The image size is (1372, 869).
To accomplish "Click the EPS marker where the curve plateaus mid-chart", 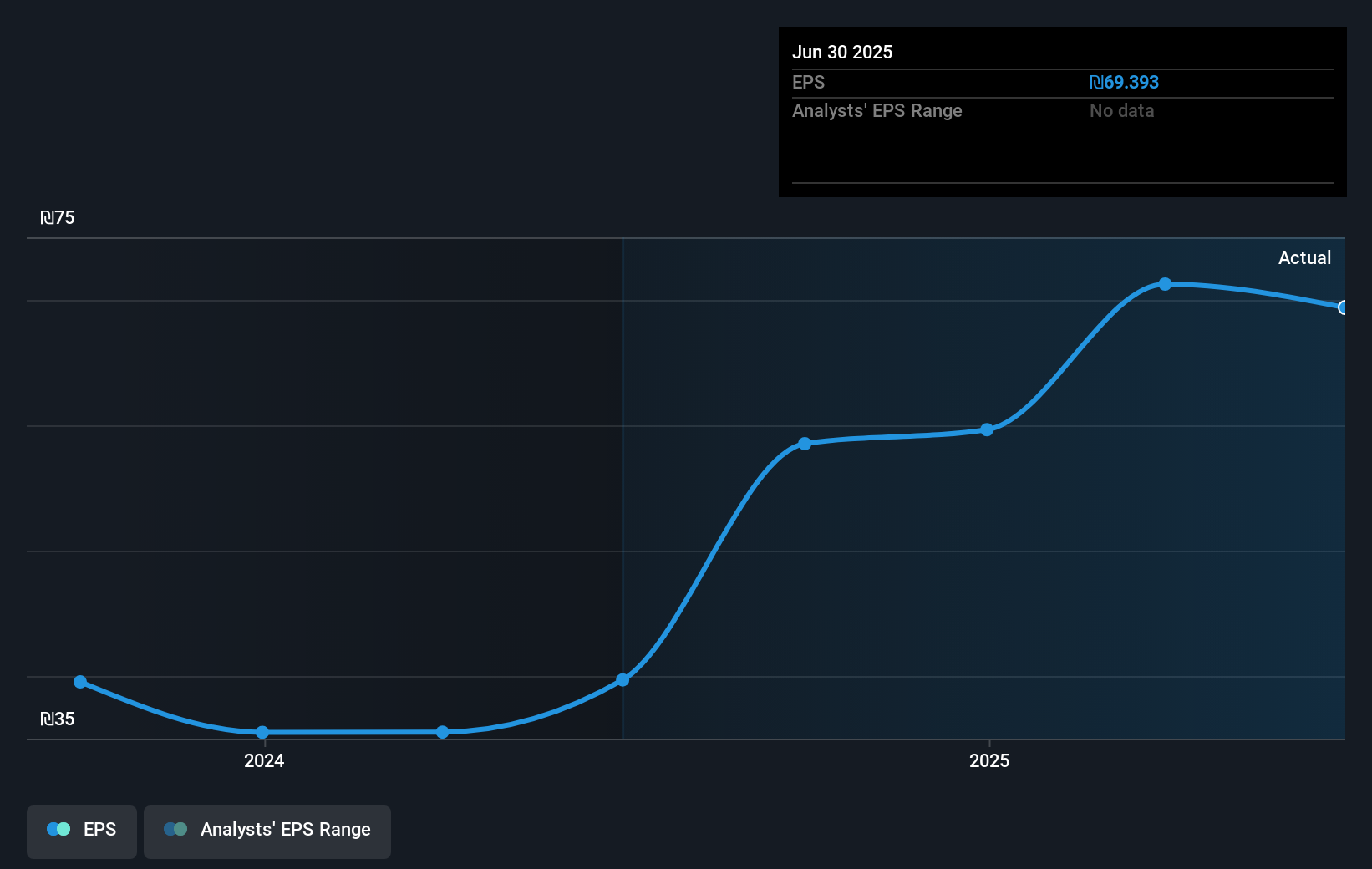I will pyautogui.click(x=804, y=443).
